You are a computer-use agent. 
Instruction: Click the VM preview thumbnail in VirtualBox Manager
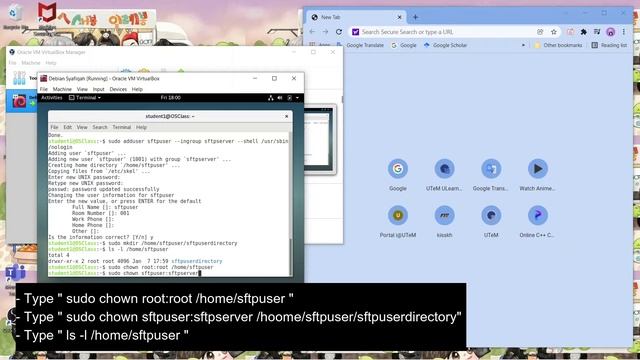(x=321, y=140)
